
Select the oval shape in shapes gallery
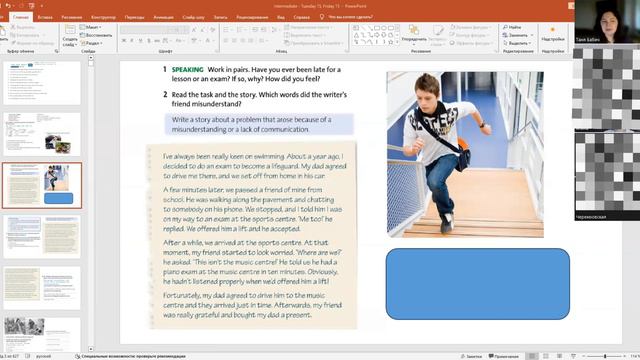[x=384, y=28]
